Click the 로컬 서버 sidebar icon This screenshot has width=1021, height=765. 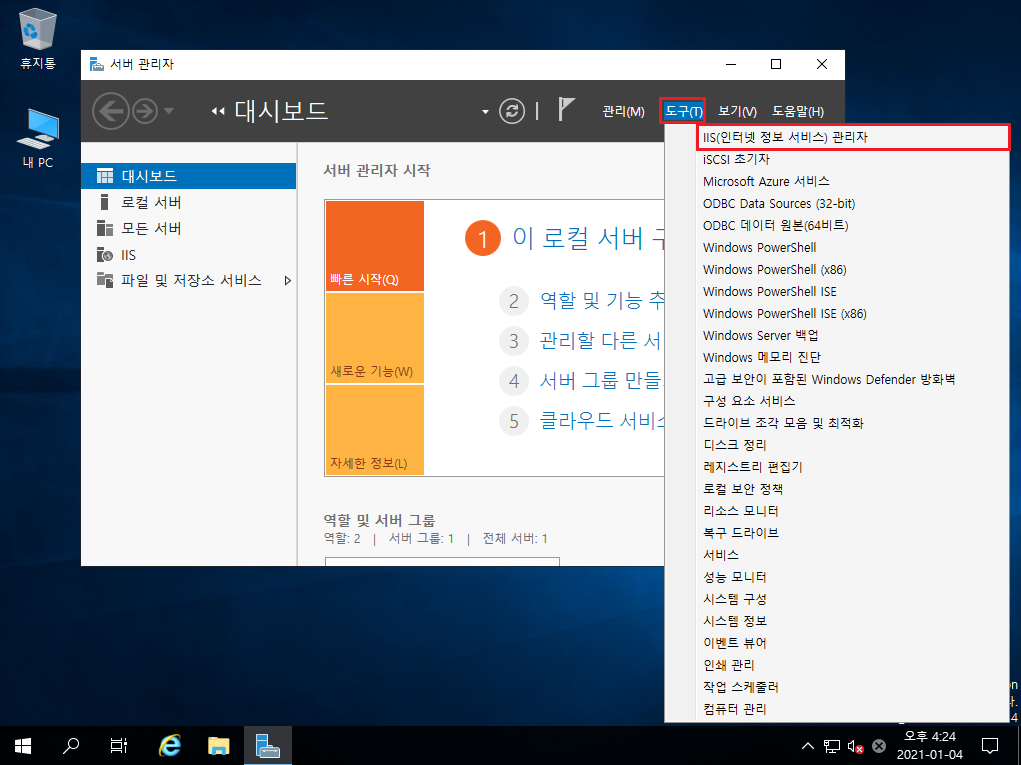point(104,202)
